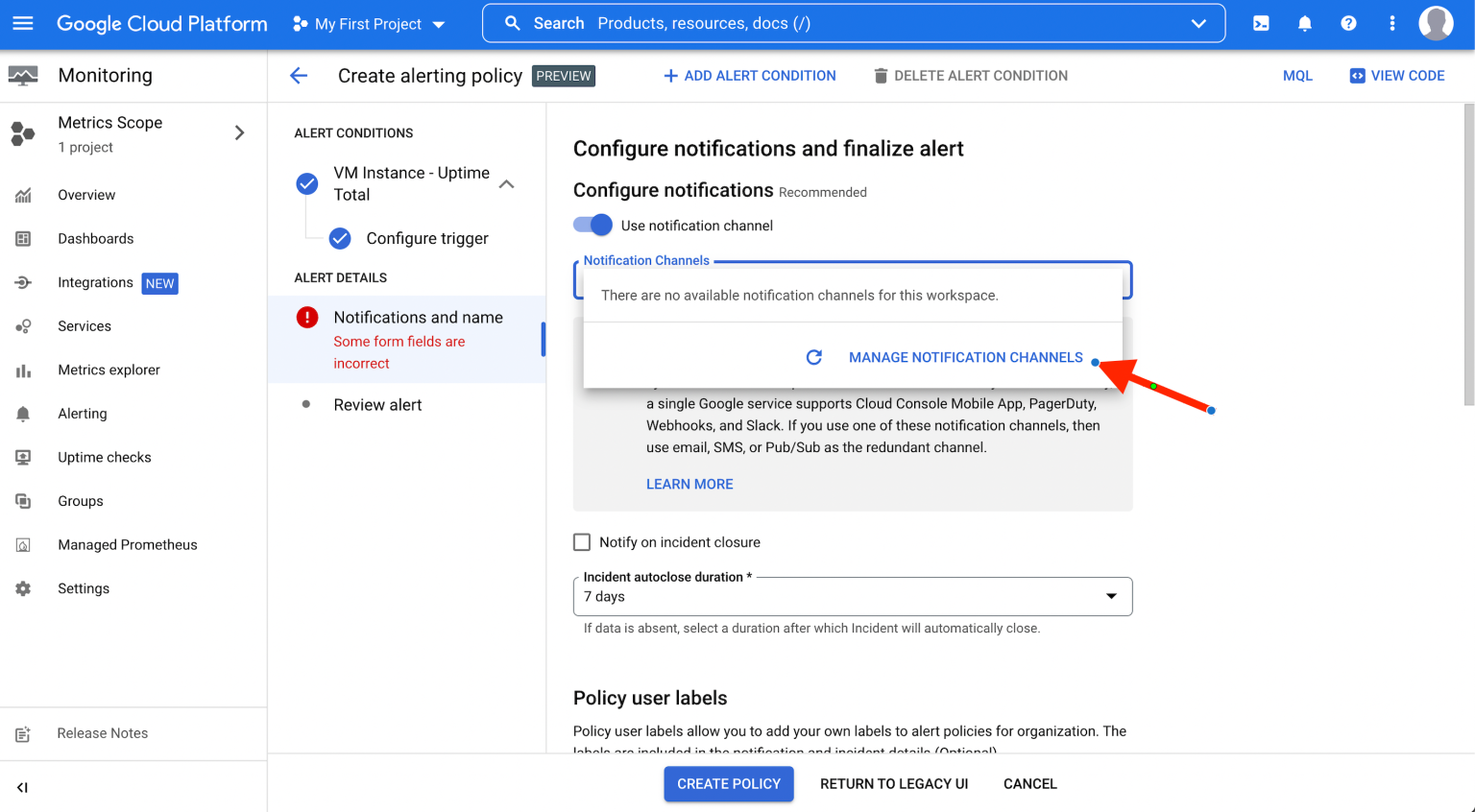The height and width of the screenshot is (812, 1475).
Task: Open the My First Project selector
Action: [369, 24]
